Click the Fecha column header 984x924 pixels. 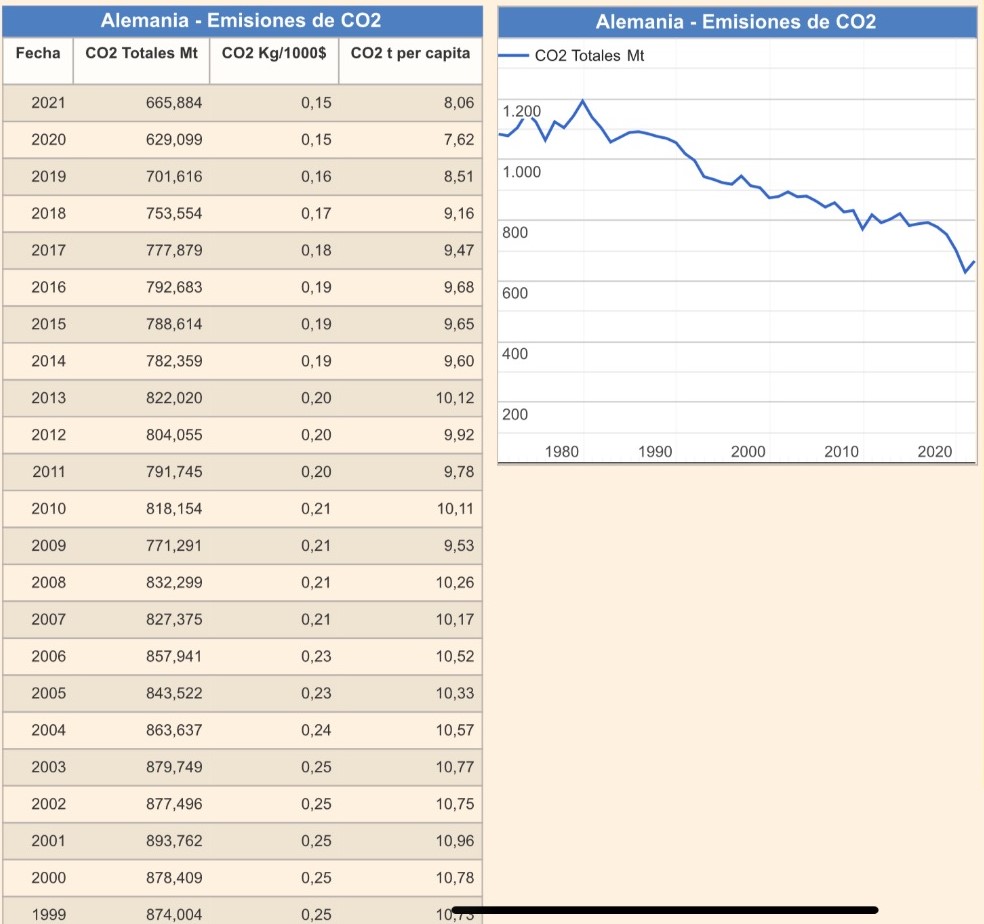(x=38, y=52)
